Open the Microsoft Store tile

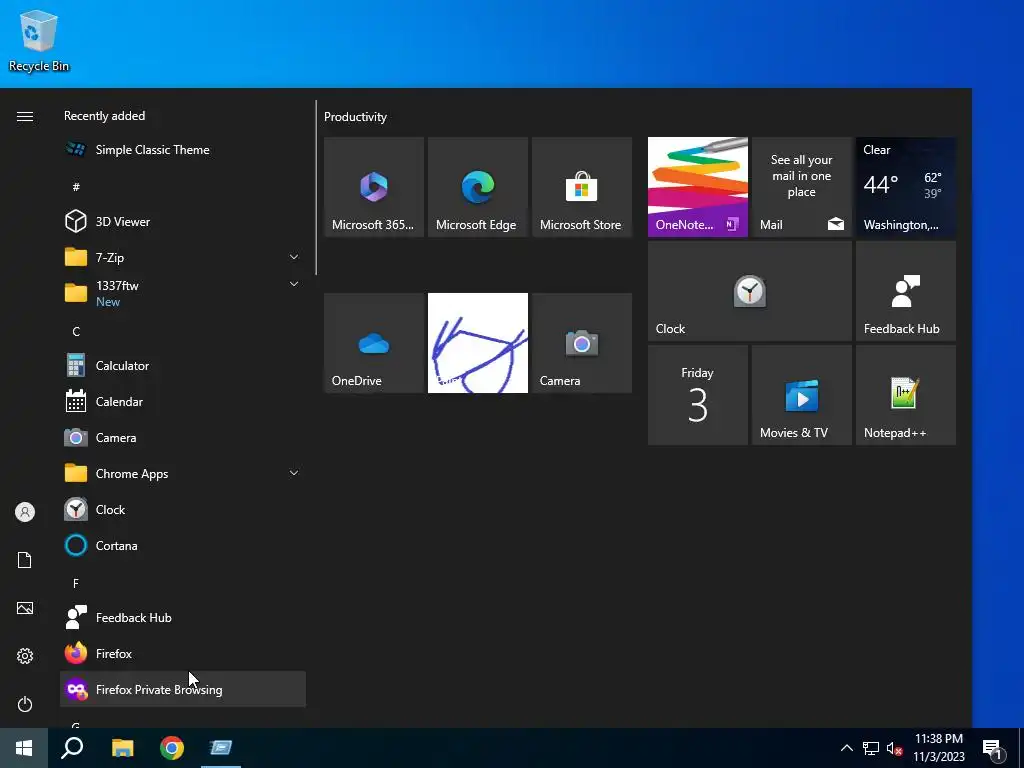pyautogui.click(x=581, y=187)
